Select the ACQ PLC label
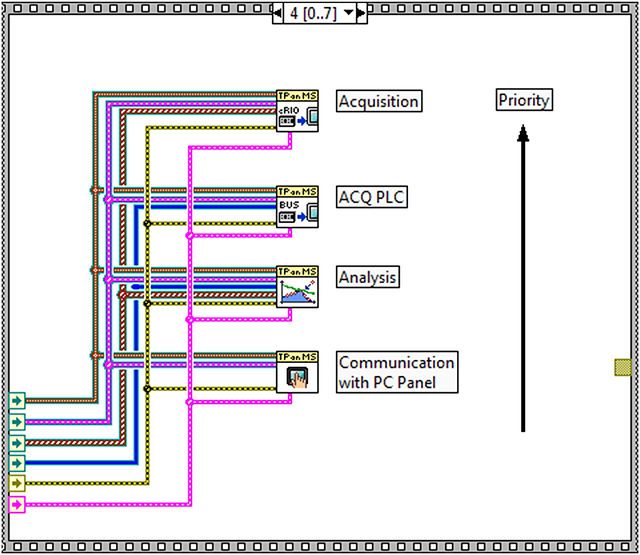 pos(372,197)
